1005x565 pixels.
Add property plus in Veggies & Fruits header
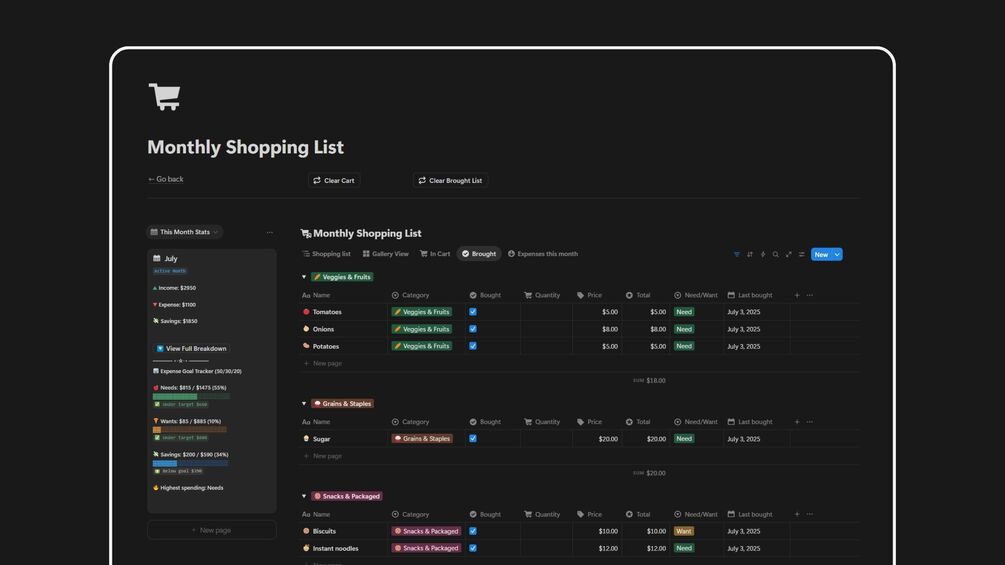click(797, 295)
